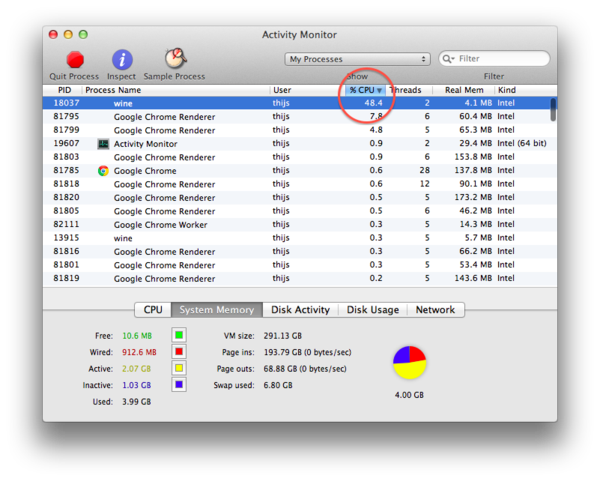
Task: Click the Free 10.6 MB value
Action: 137,336
